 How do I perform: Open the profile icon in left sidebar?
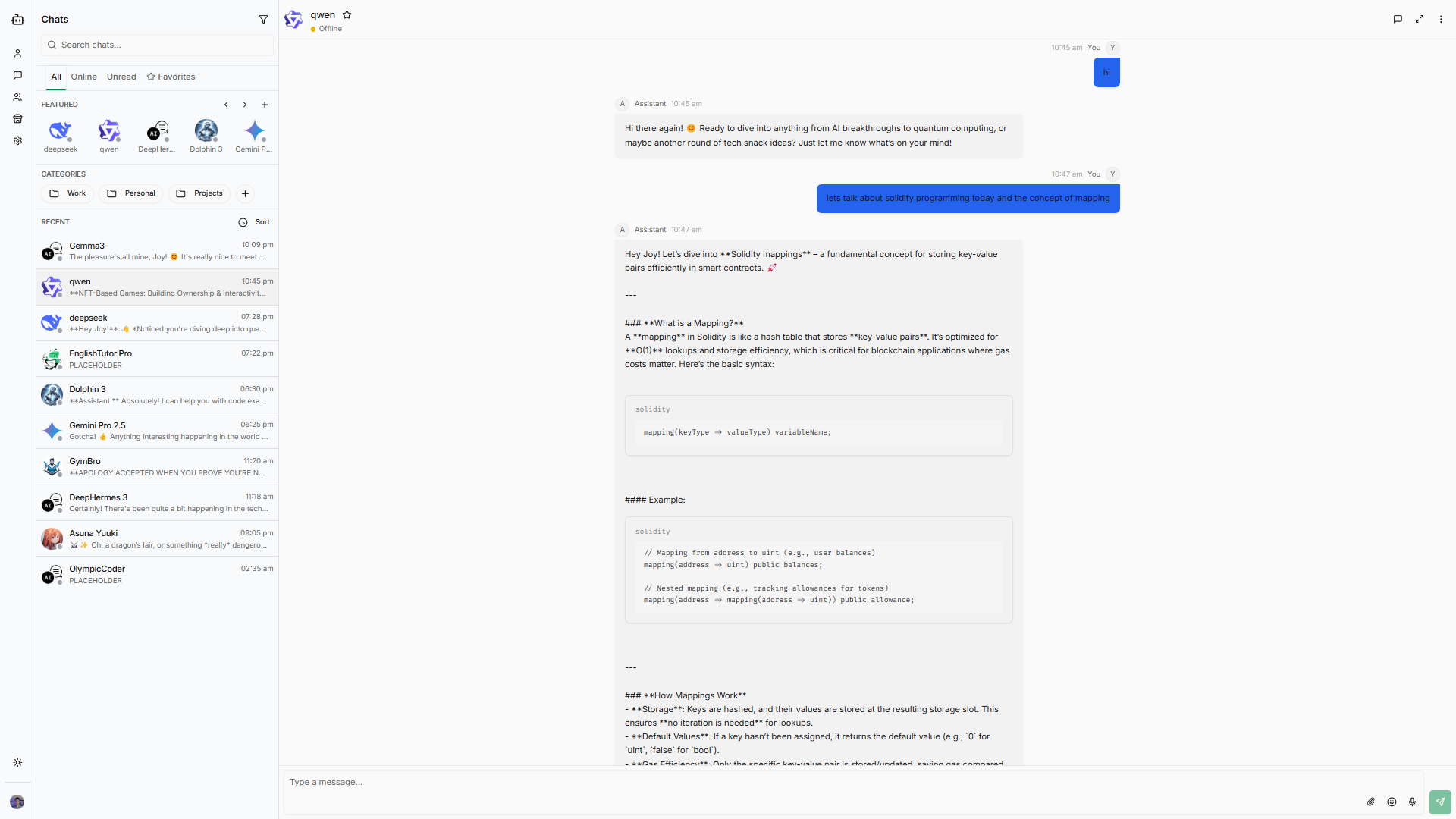tap(17, 54)
